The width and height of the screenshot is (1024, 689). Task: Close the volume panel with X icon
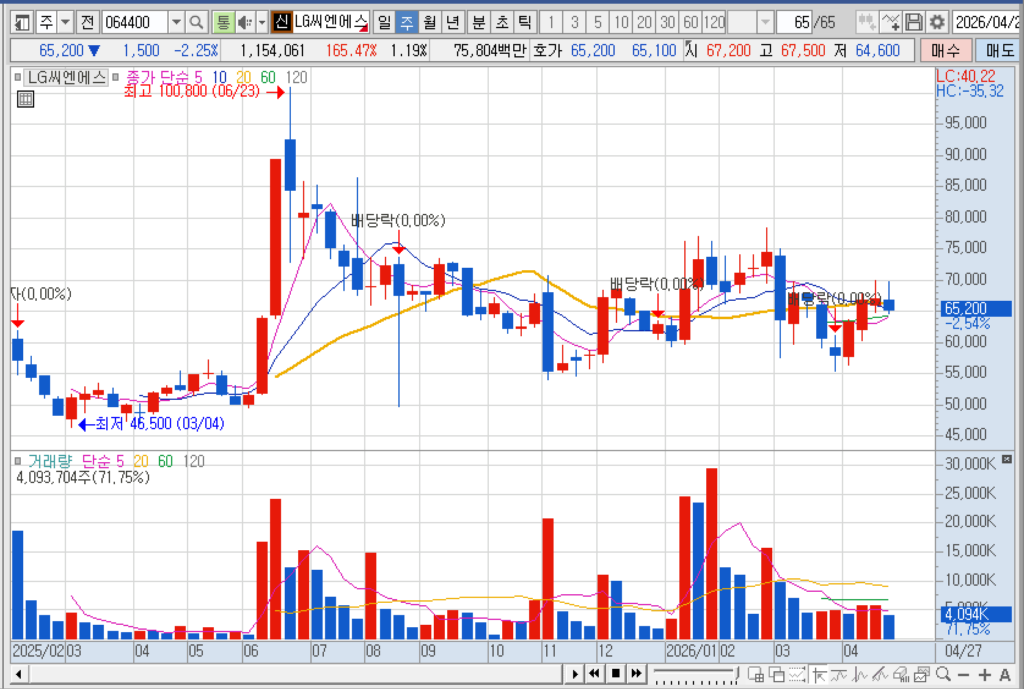[x=1006, y=459]
